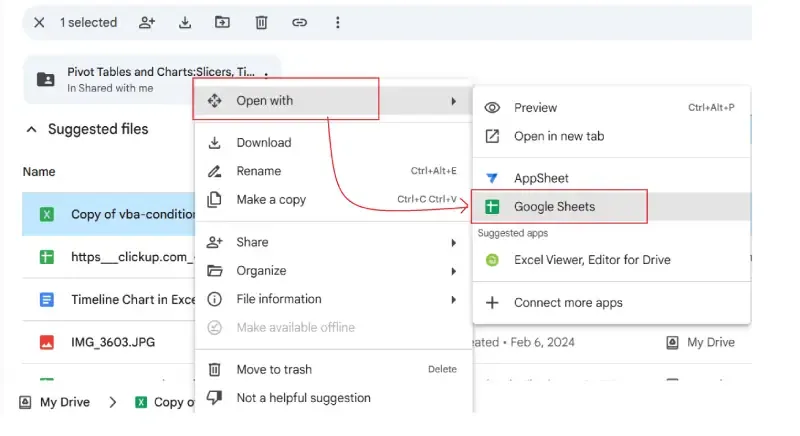Viewport: 800px width, 436px height.
Task: Click the download icon in top toolbar
Action: tap(185, 22)
